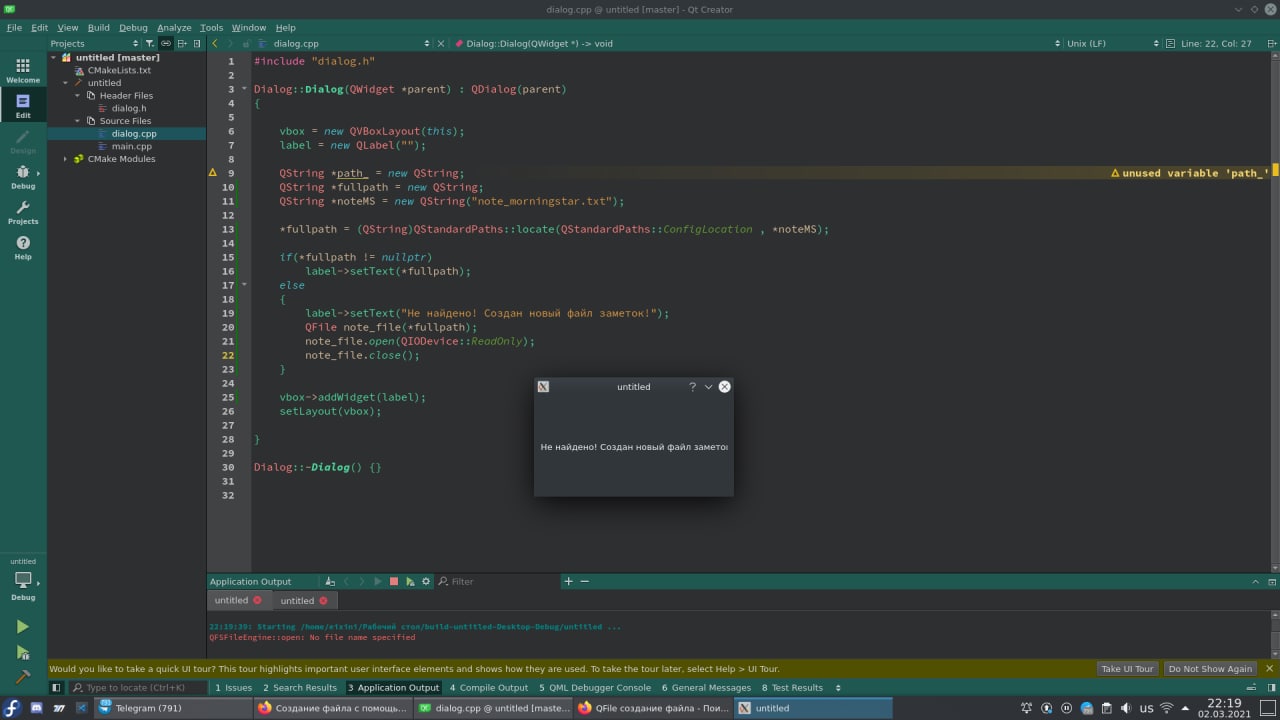Open Debug mode from the left sidebar
1280x720 pixels.
coord(22,177)
